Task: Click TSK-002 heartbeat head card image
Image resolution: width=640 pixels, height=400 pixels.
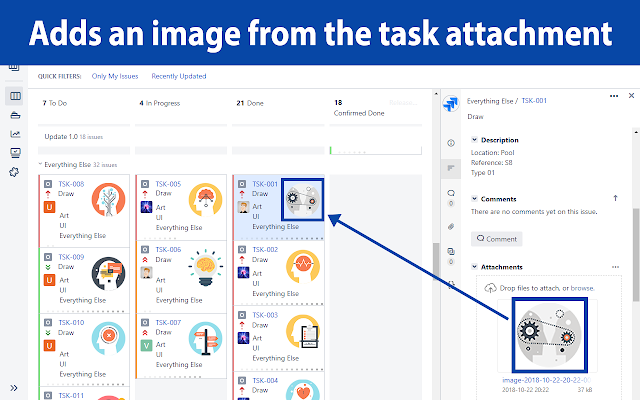Action: tap(303, 267)
